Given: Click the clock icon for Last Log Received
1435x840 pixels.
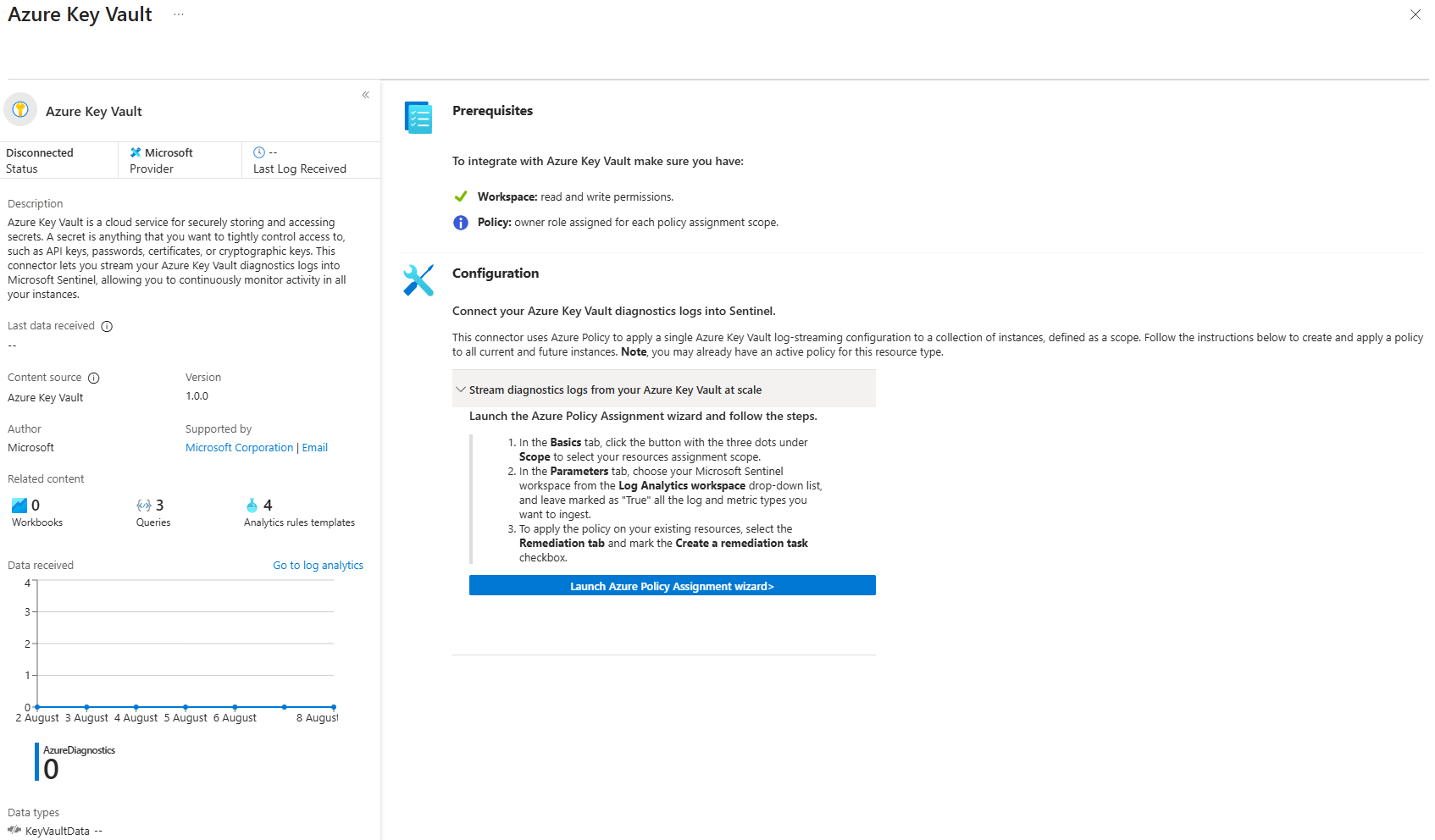Looking at the screenshot, I should [x=259, y=152].
